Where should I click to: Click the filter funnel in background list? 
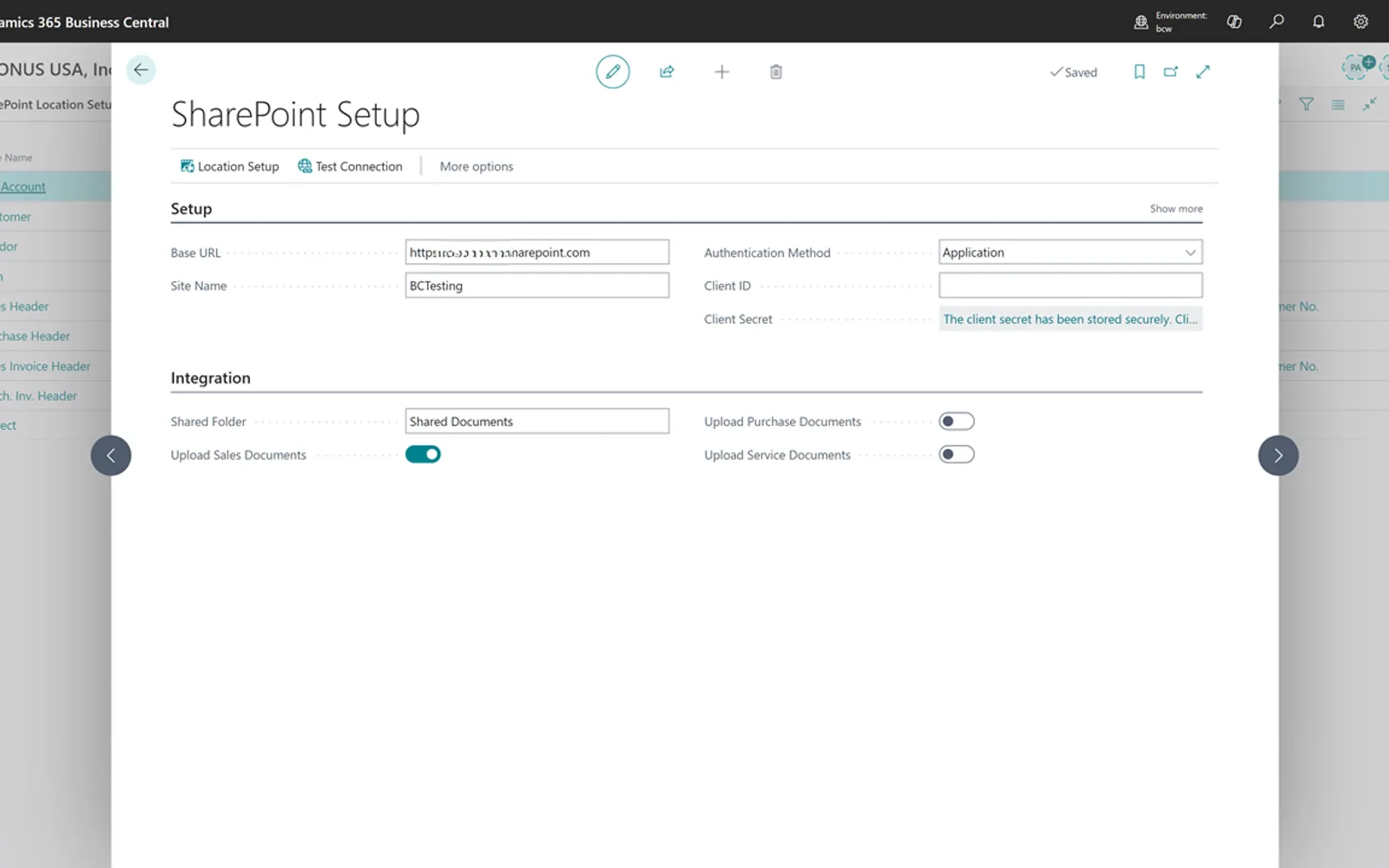coord(1307,104)
